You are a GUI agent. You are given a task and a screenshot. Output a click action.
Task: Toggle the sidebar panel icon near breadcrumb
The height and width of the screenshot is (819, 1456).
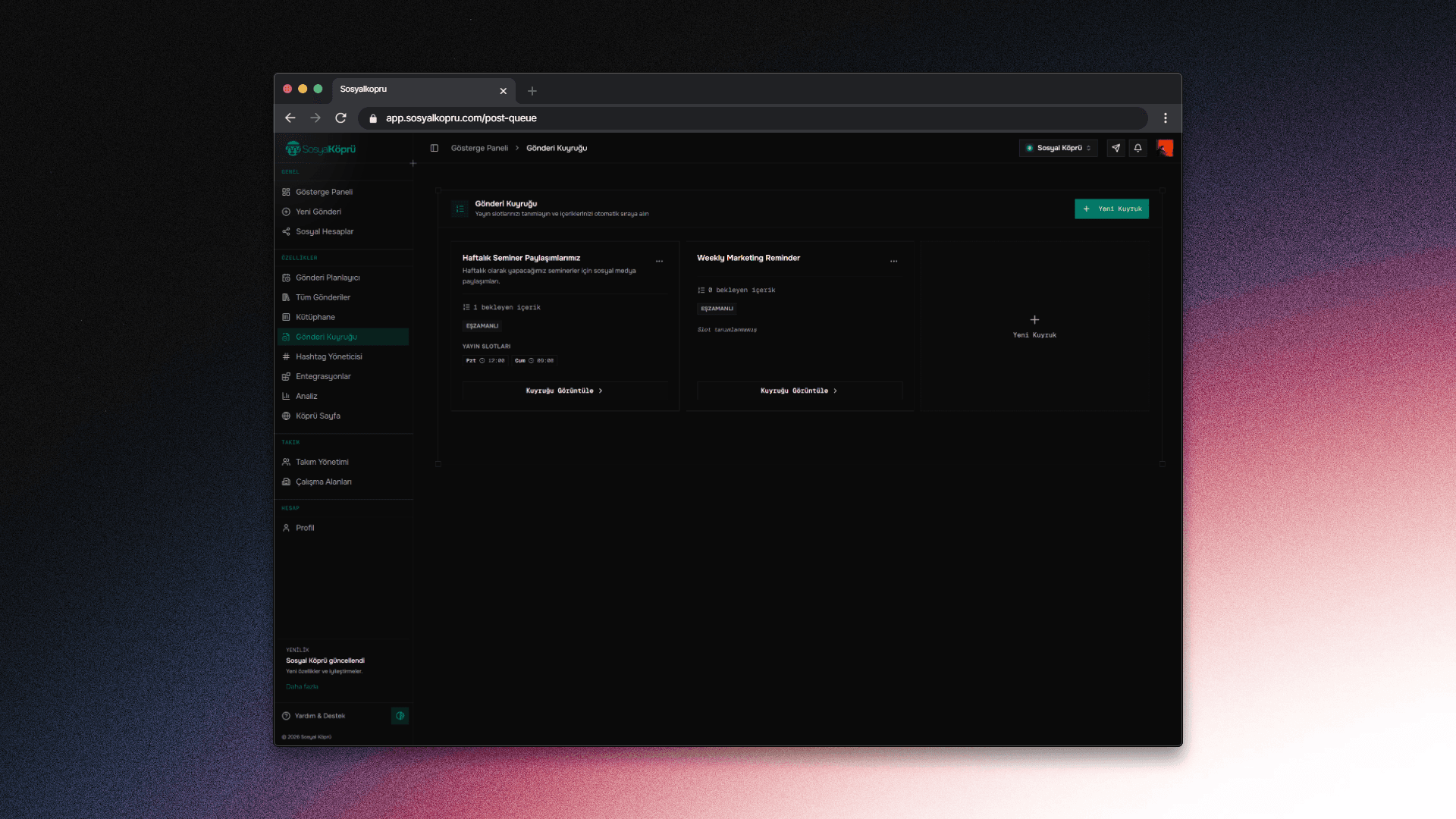435,148
